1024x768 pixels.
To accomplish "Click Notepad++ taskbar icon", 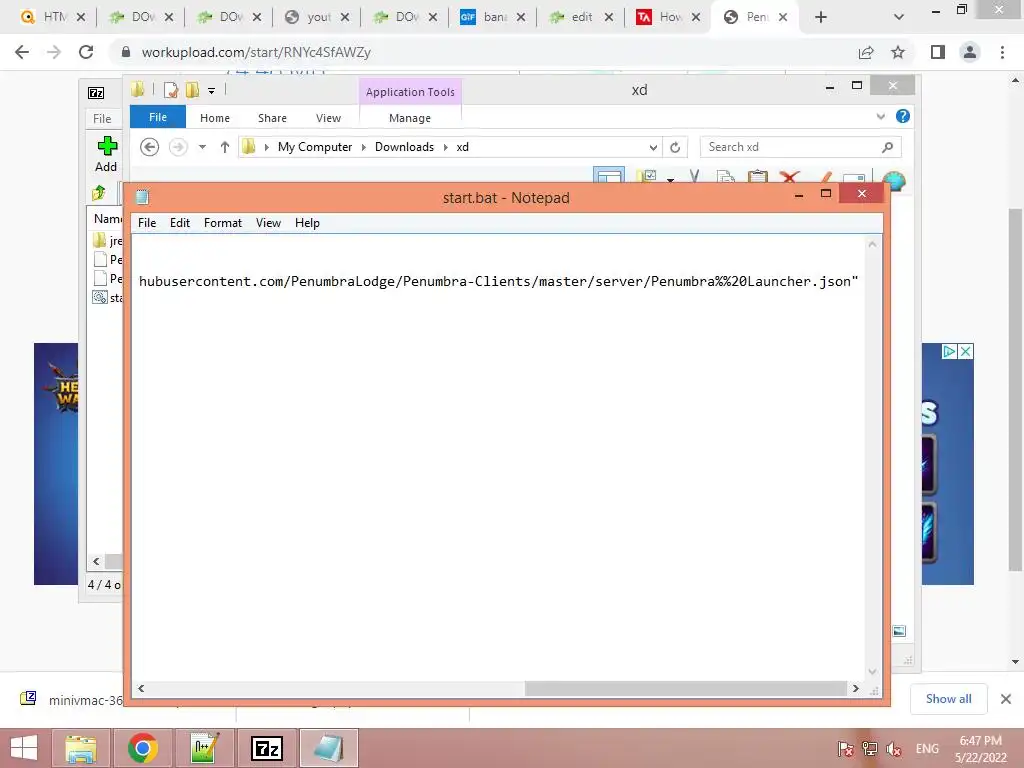I will (x=205, y=748).
